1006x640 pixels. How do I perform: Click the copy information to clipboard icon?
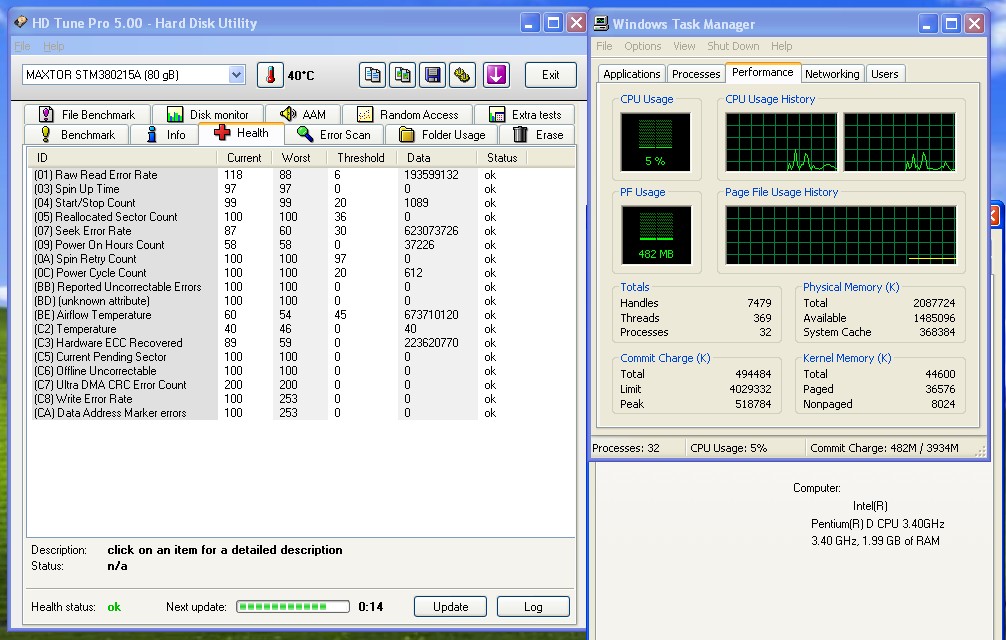[x=372, y=74]
